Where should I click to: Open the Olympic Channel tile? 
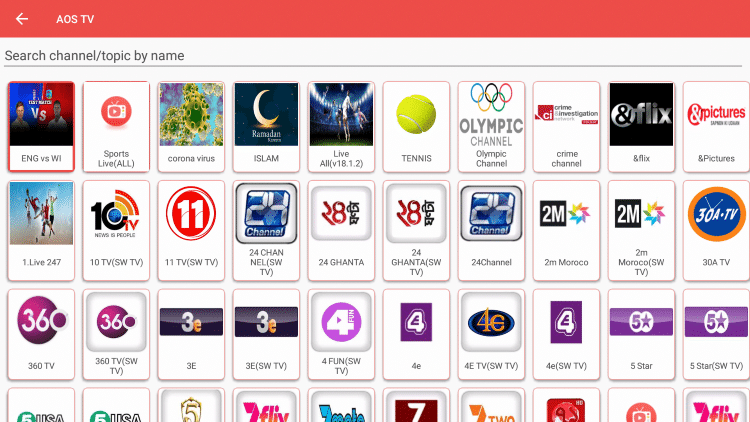[491, 126]
